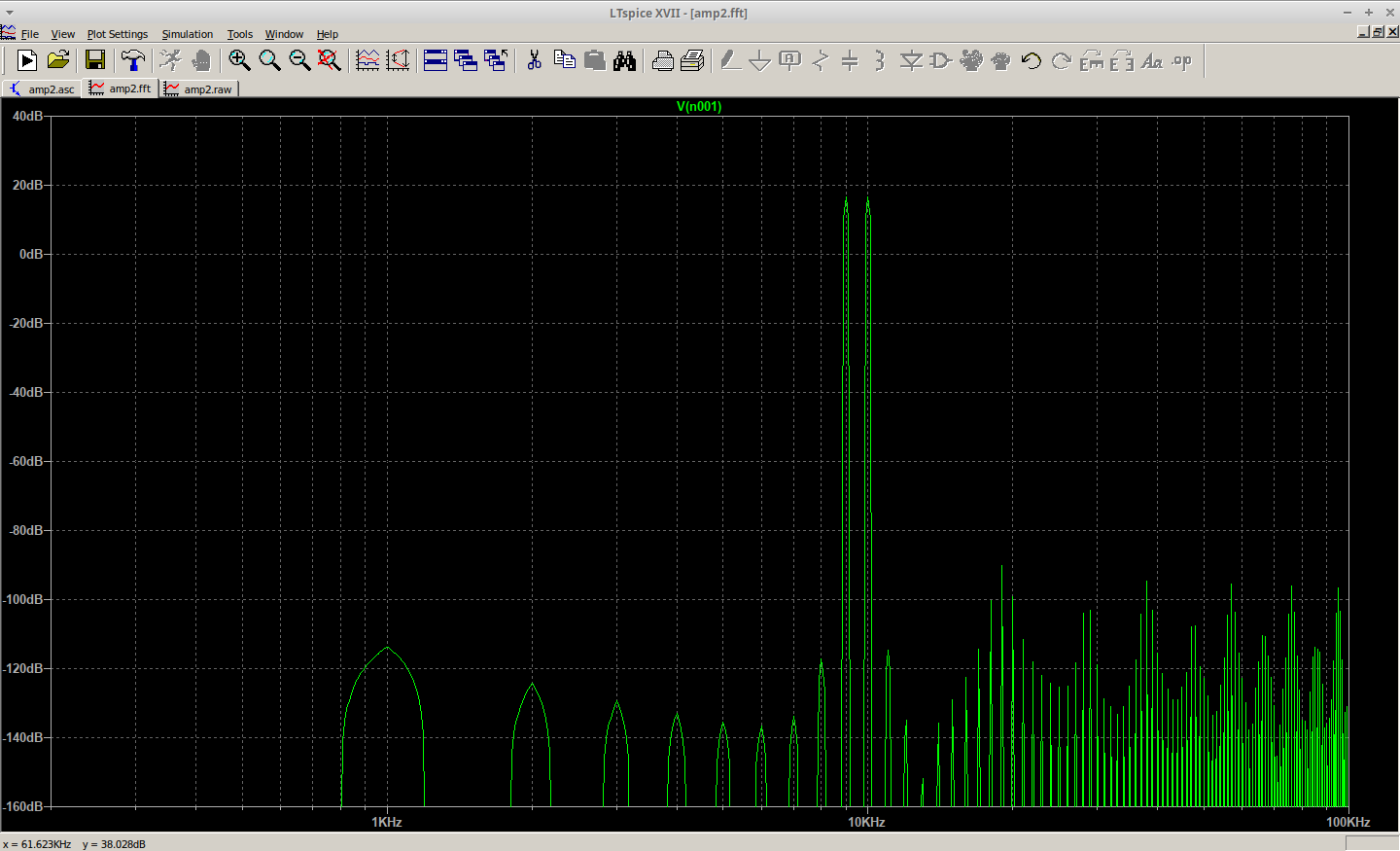Viewport: 1400px width, 851px height.
Task: Click the 1KHz horizontal axis label
Action: click(387, 822)
